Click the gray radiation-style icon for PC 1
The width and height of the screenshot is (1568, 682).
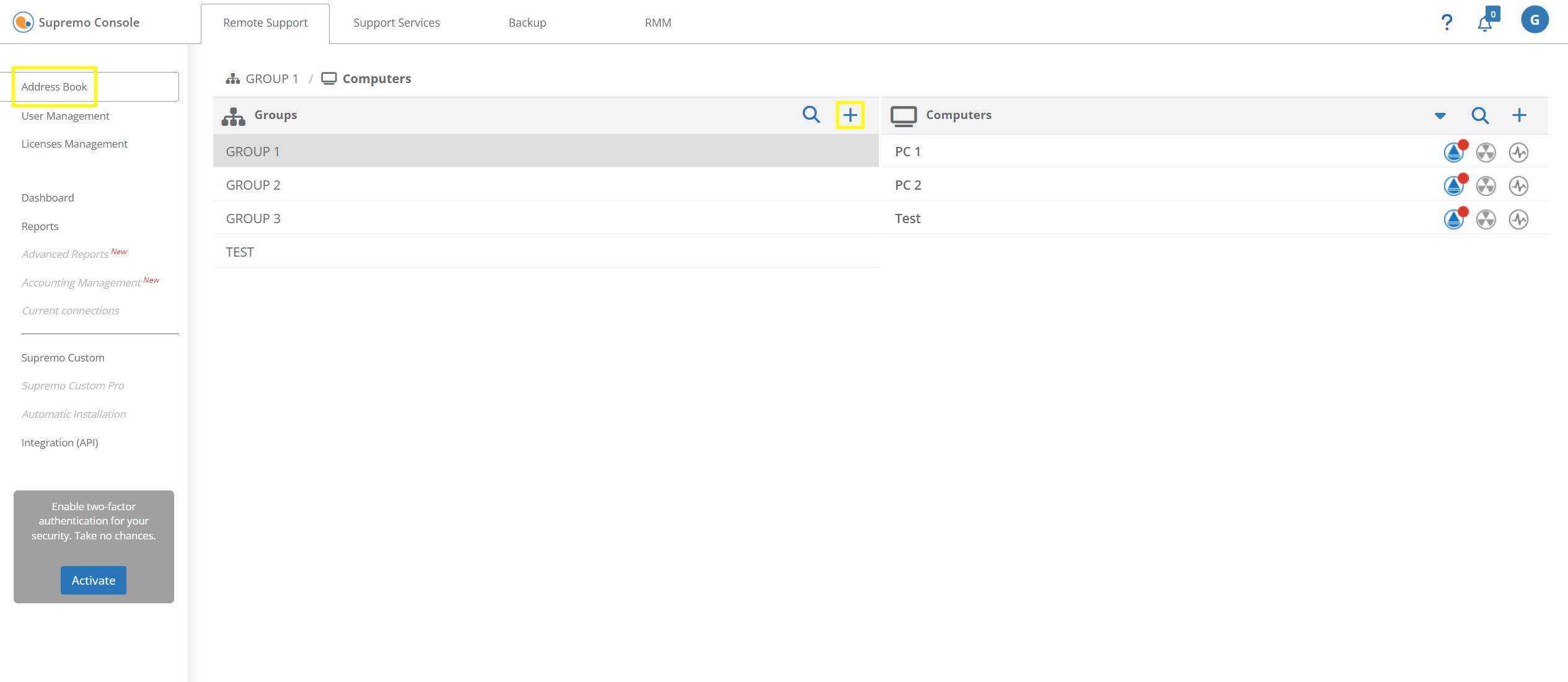[x=1486, y=152]
